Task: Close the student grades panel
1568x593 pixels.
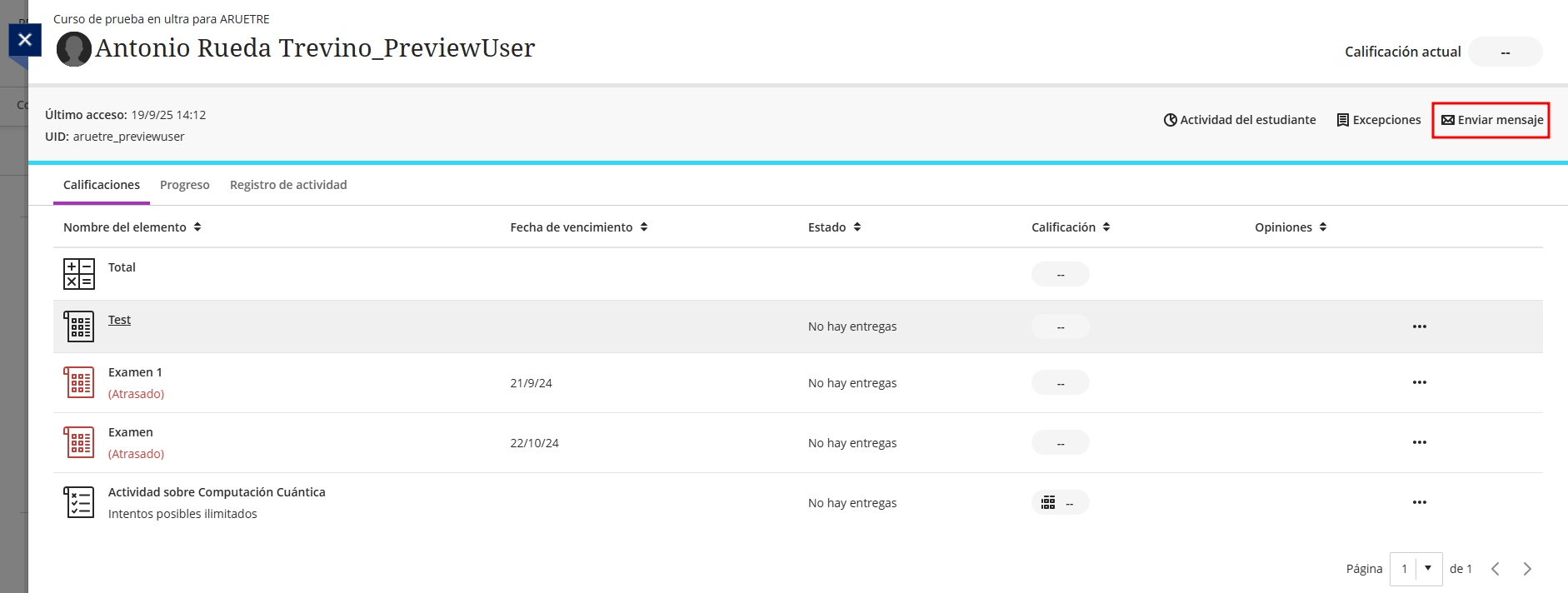Action: point(25,39)
